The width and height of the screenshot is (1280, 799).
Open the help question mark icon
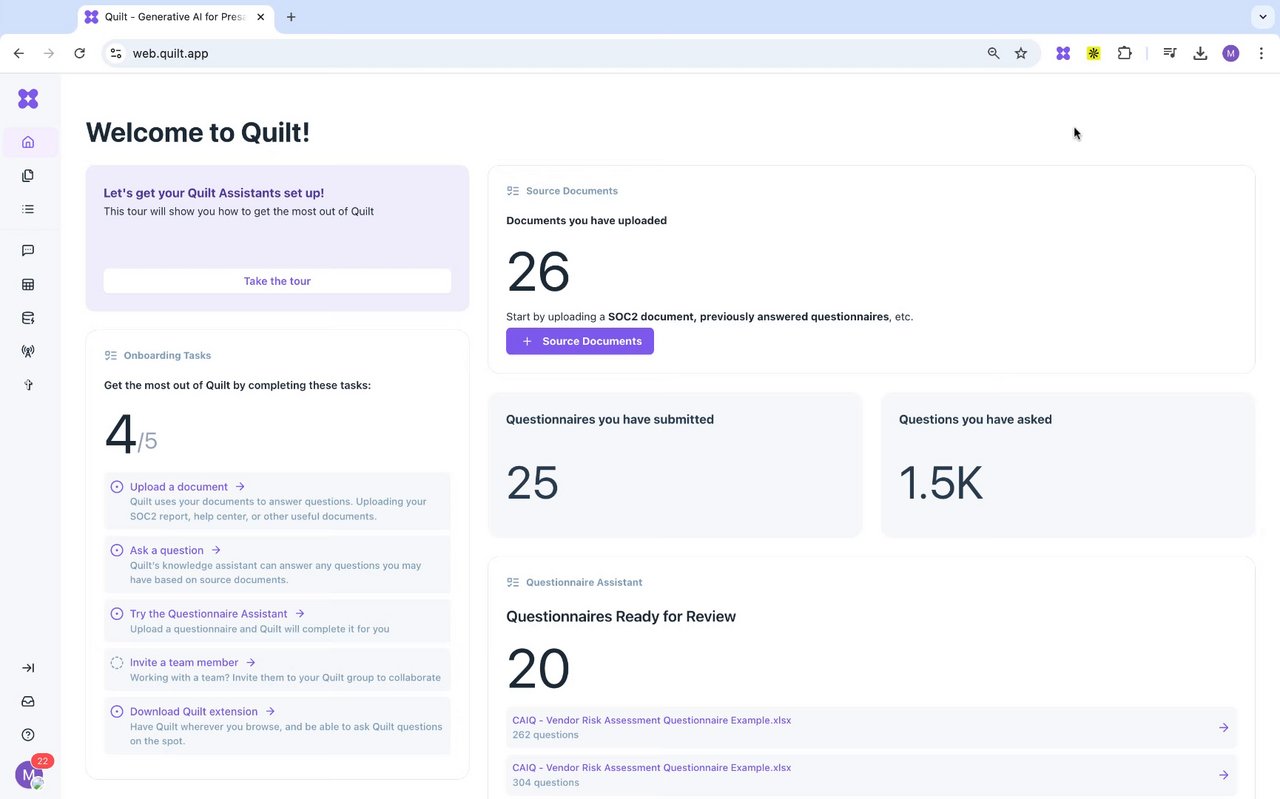tap(28, 735)
